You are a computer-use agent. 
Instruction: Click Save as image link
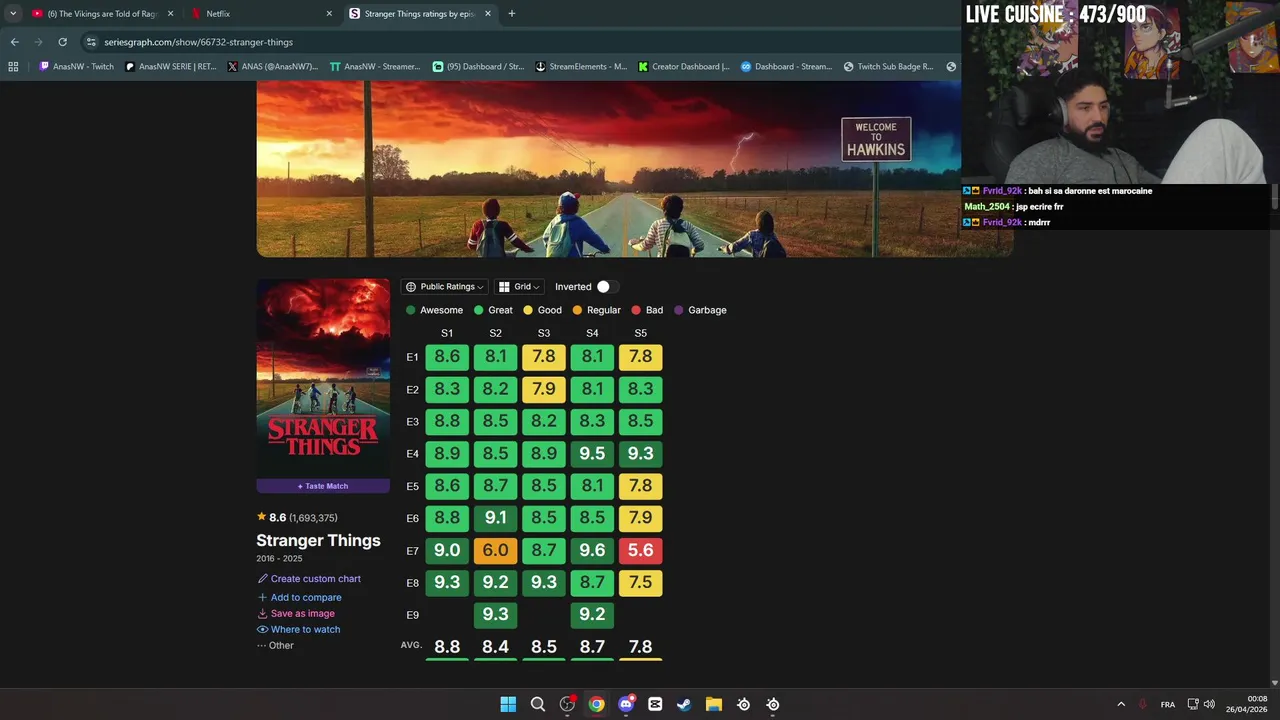tap(296, 613)
